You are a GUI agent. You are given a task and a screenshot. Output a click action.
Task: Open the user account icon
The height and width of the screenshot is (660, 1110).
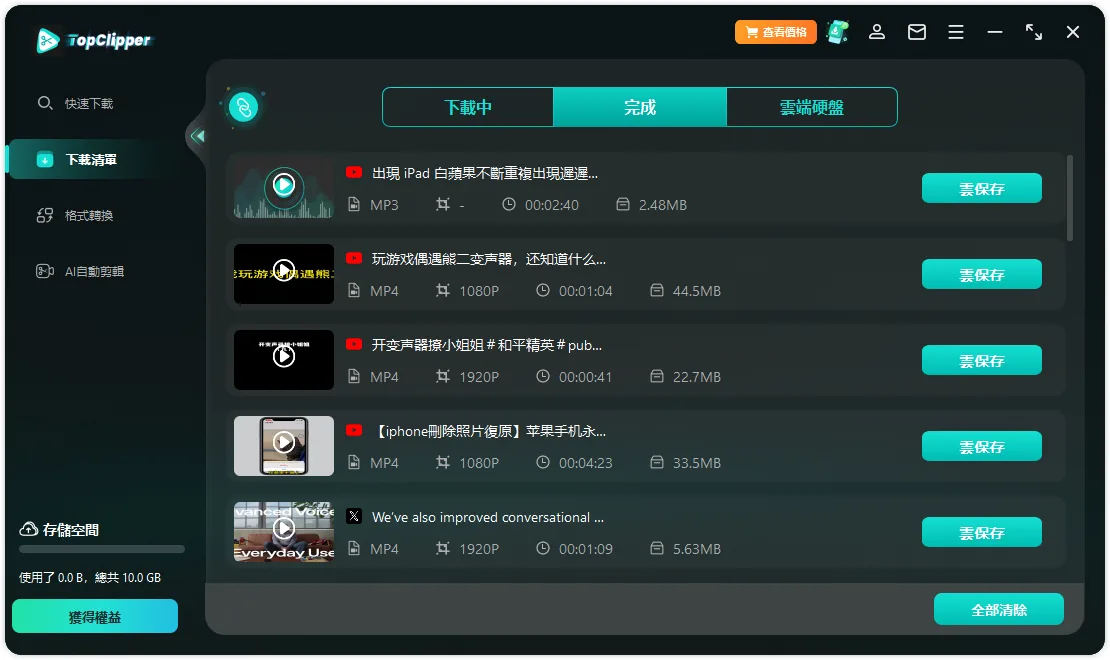pyautogui.click(x=876, y=32)
